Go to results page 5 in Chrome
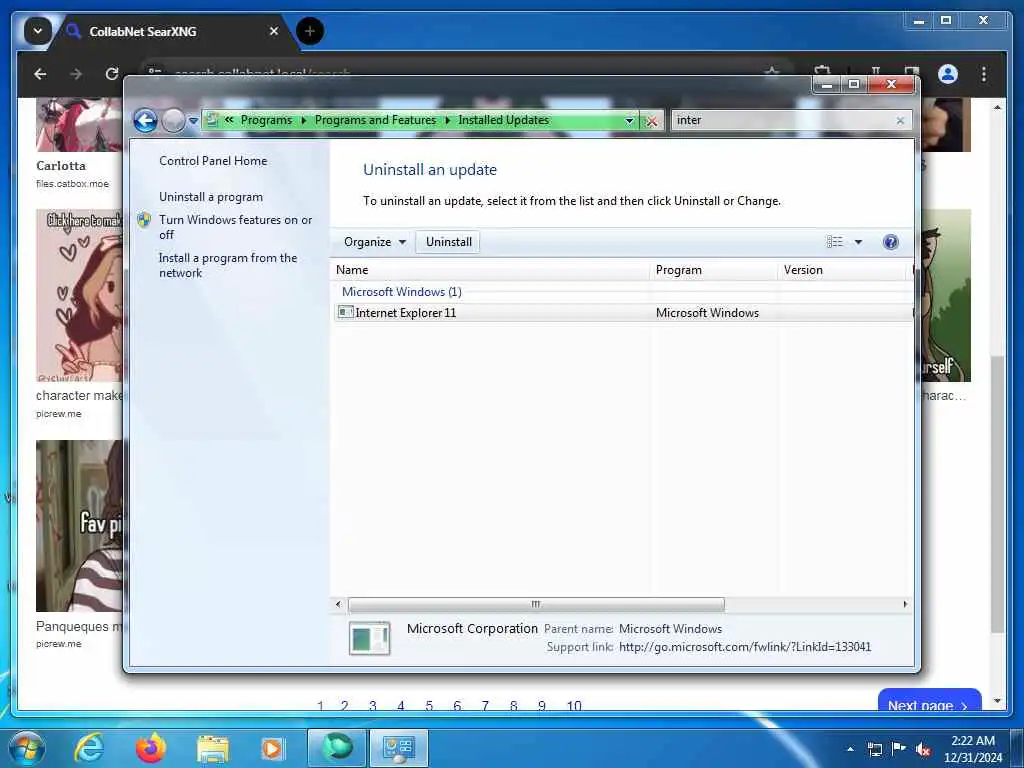This screenshot has height=768, width=1024. pyautogui.click(x=429, y=705)
